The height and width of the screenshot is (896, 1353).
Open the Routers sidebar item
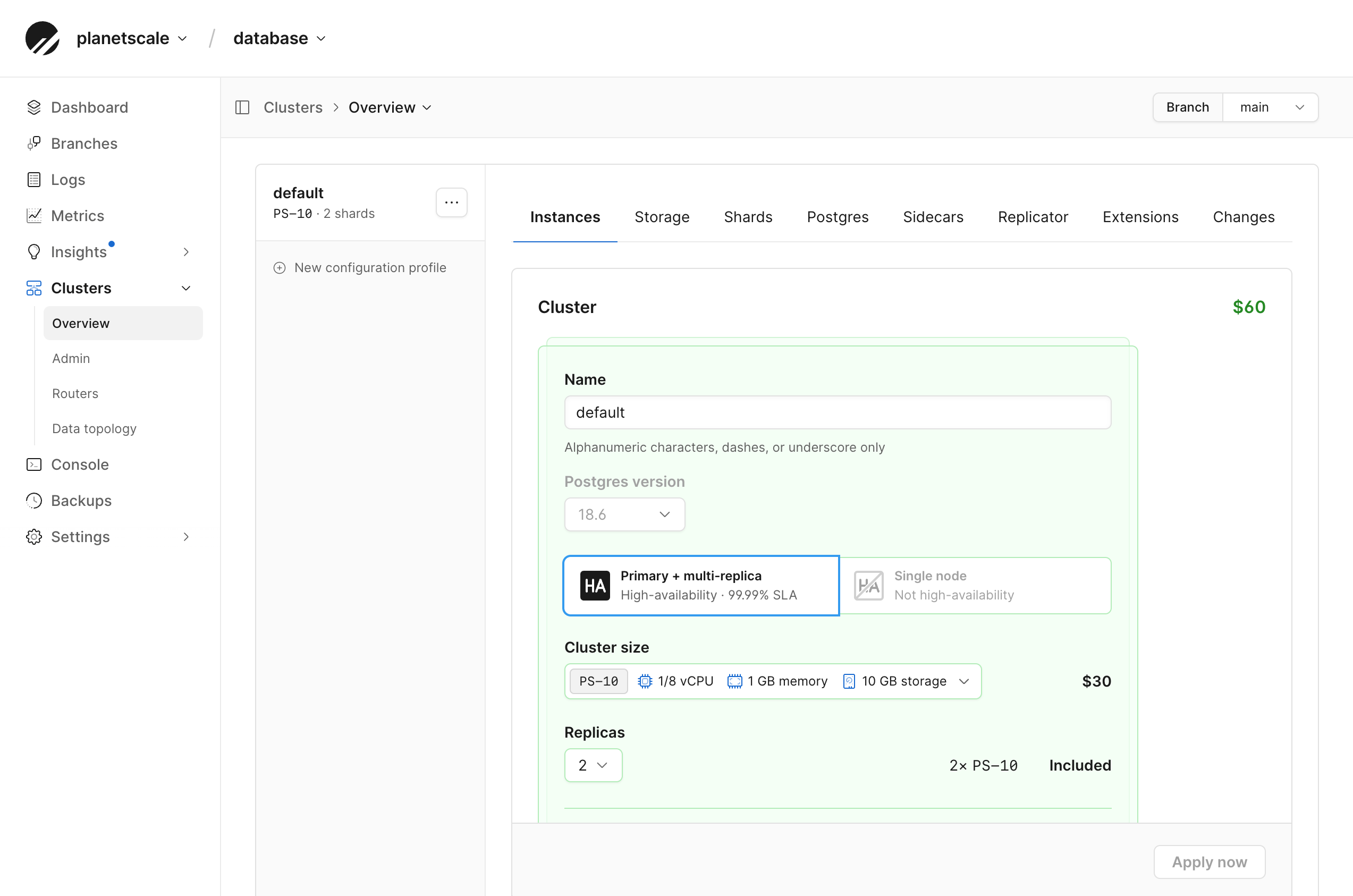pyautogui.click(x=75, y=394)
